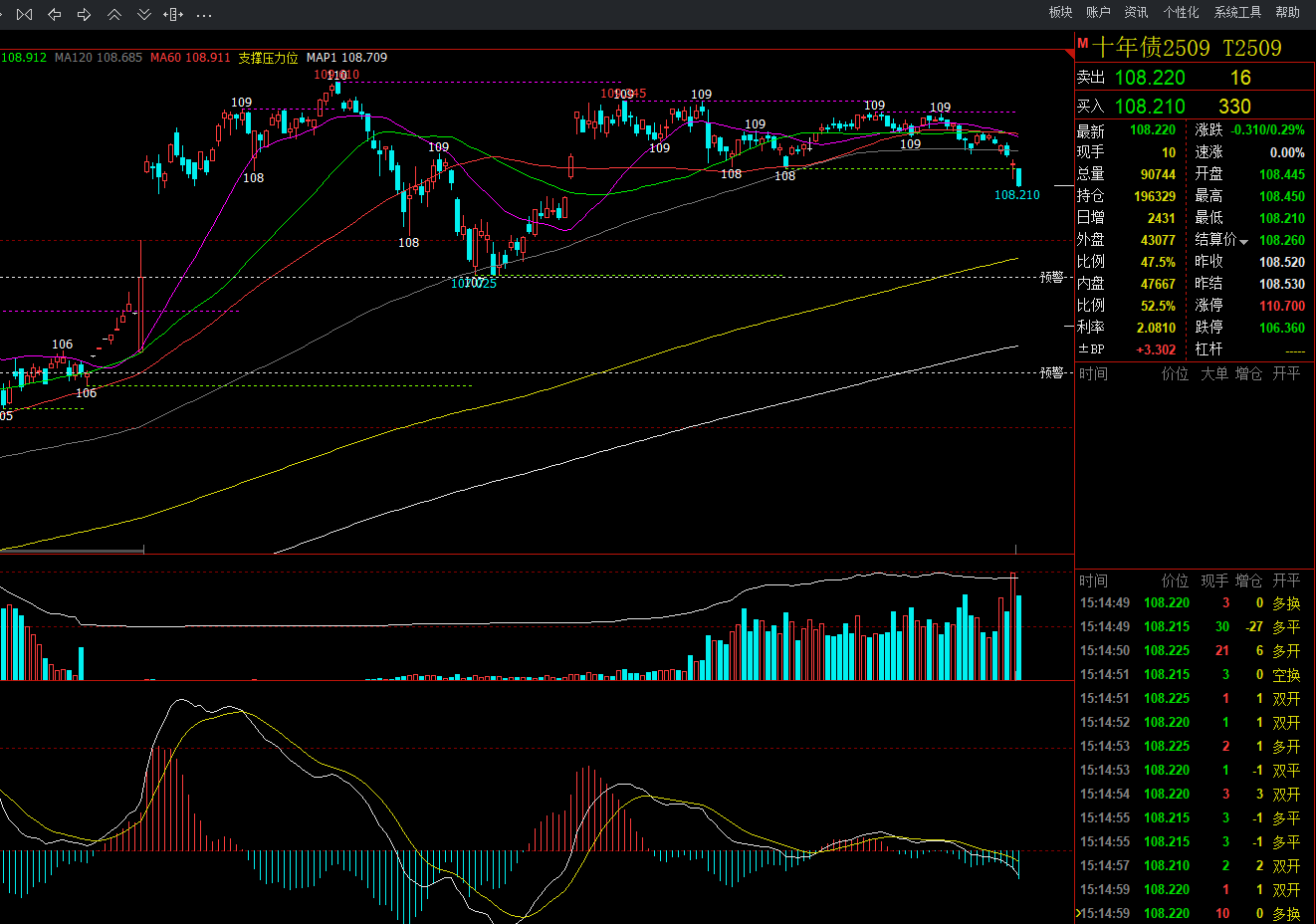1316x924 pixels.
Task: Click the 买入 price 108.210
Action: click(1150, 107)
